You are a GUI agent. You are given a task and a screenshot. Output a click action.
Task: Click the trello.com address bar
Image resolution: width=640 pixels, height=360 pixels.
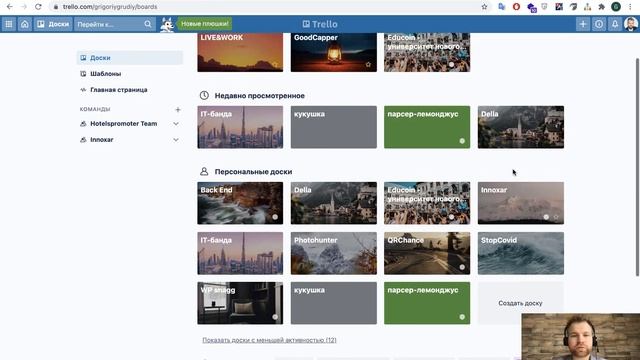click(x=270, y=7)
